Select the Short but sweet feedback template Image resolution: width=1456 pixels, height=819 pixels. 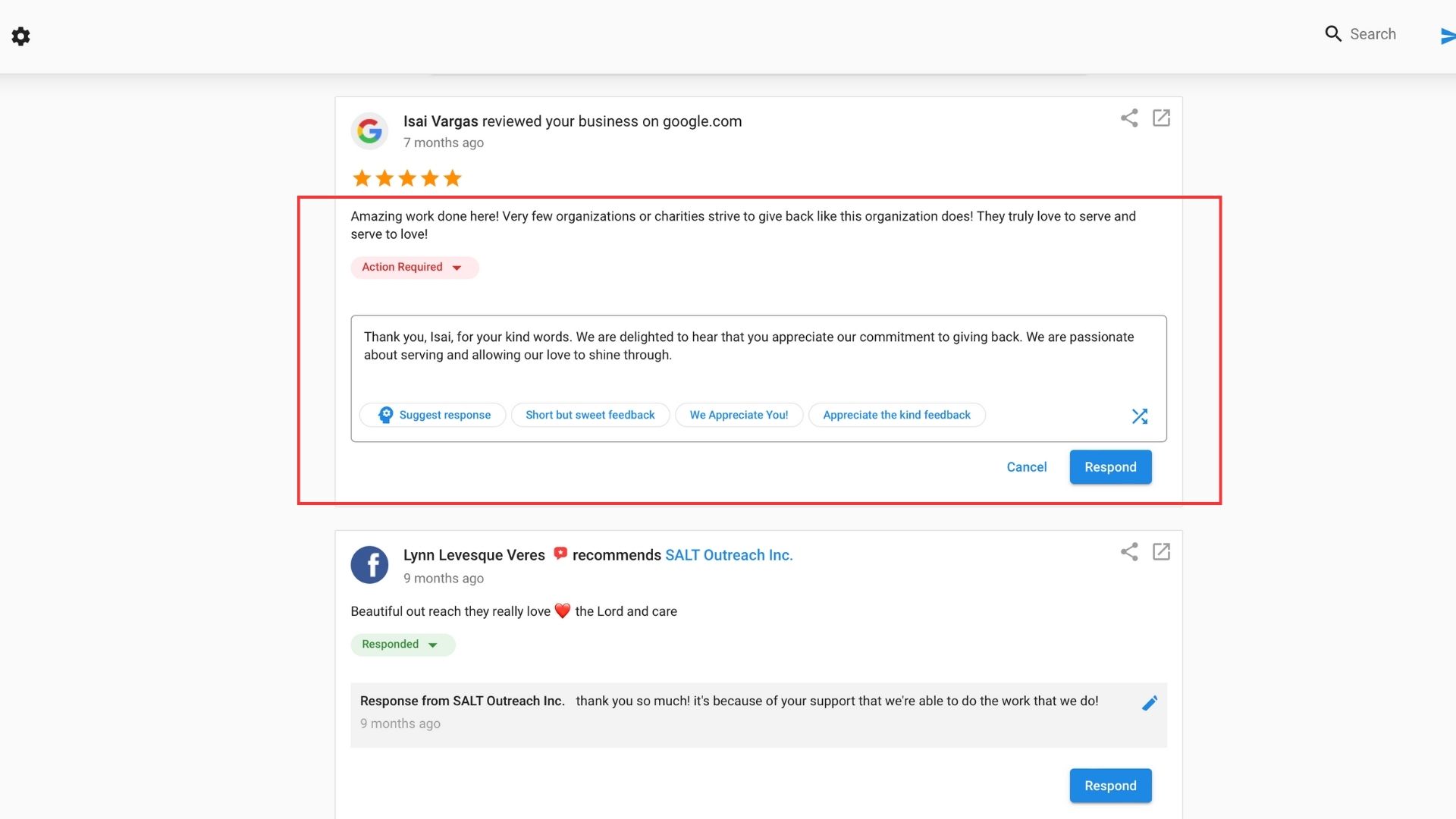590,415
